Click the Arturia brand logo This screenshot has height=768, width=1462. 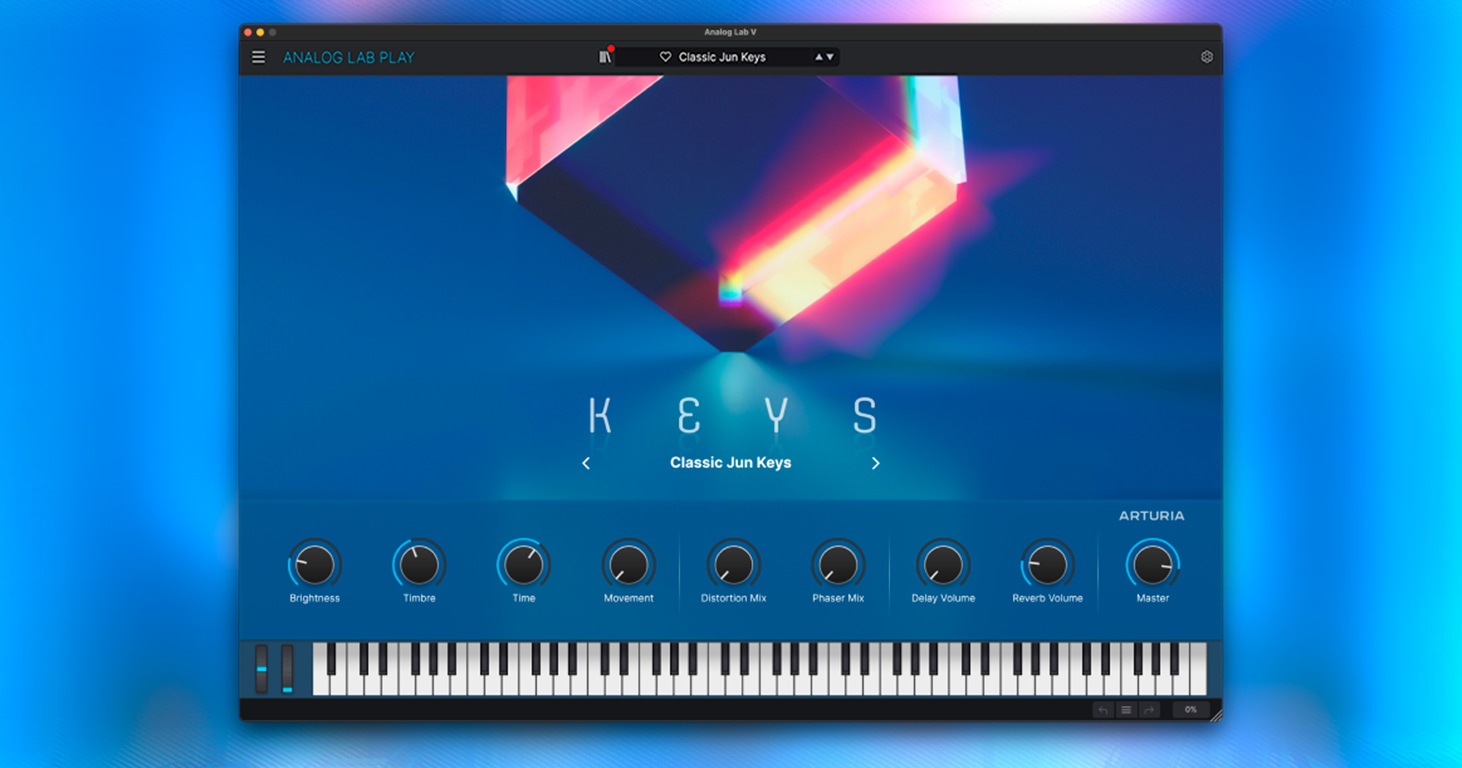coord(1151,516)
